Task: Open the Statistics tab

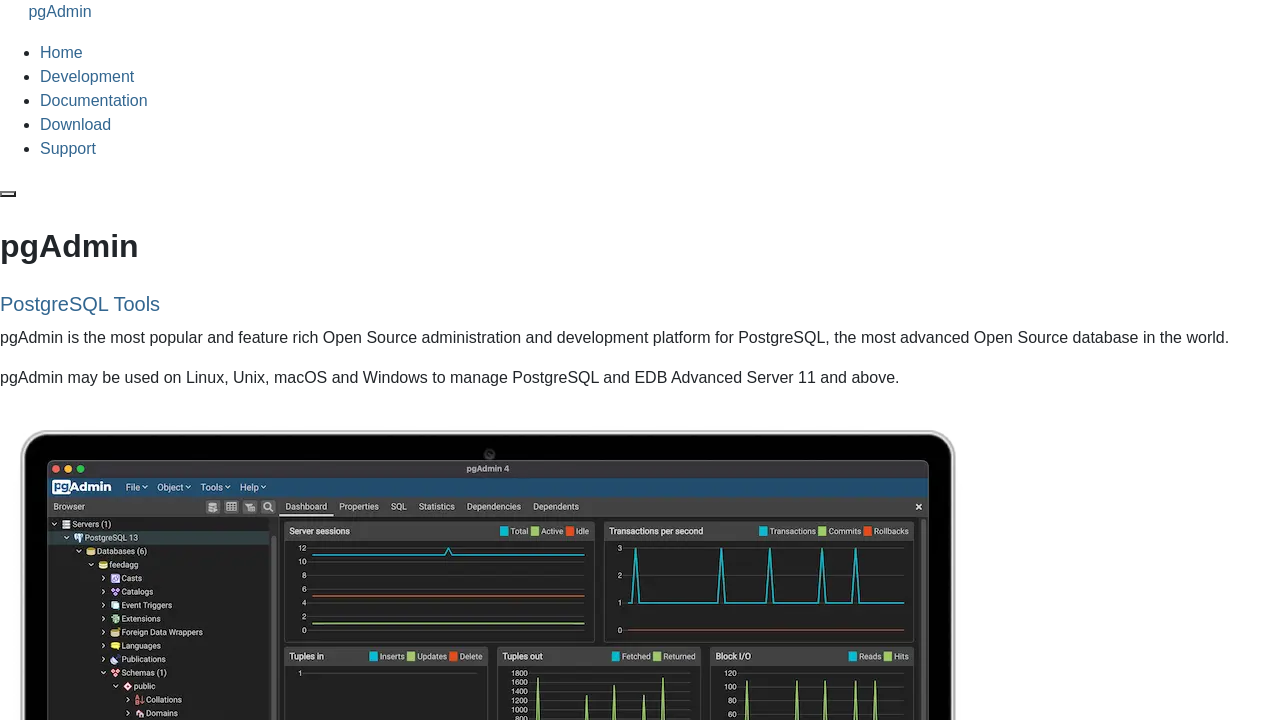Action: click(x=436, y=507)
